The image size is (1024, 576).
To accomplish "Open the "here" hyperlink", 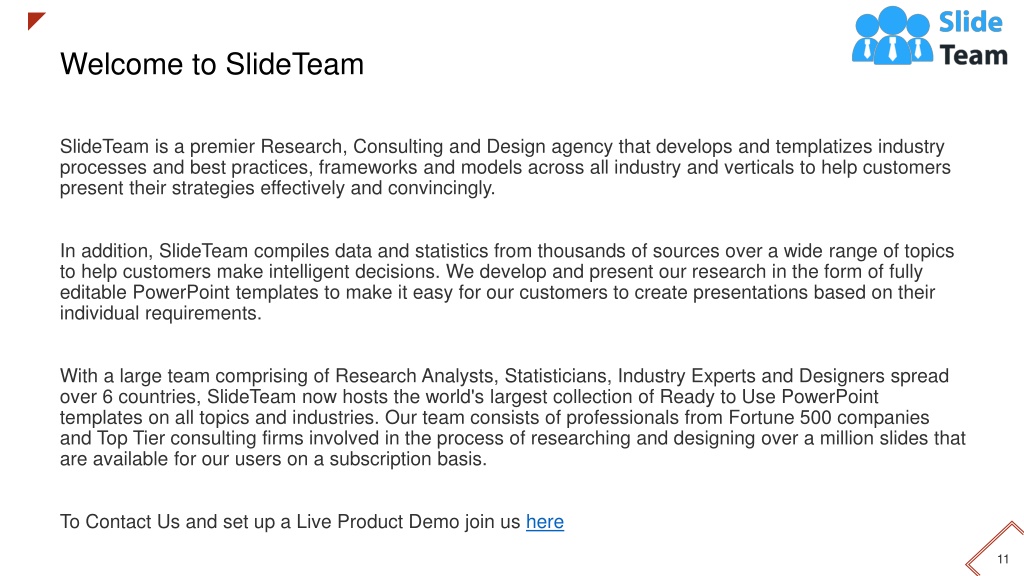I will (x=545, y=522).
